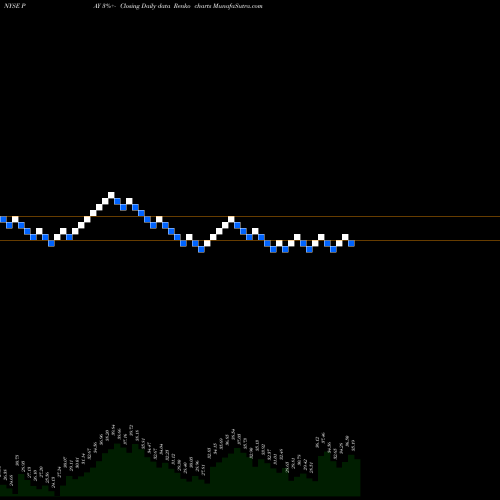
Task: Select the last blue Renko brick on the right end
Action: (x=351, y=243)
